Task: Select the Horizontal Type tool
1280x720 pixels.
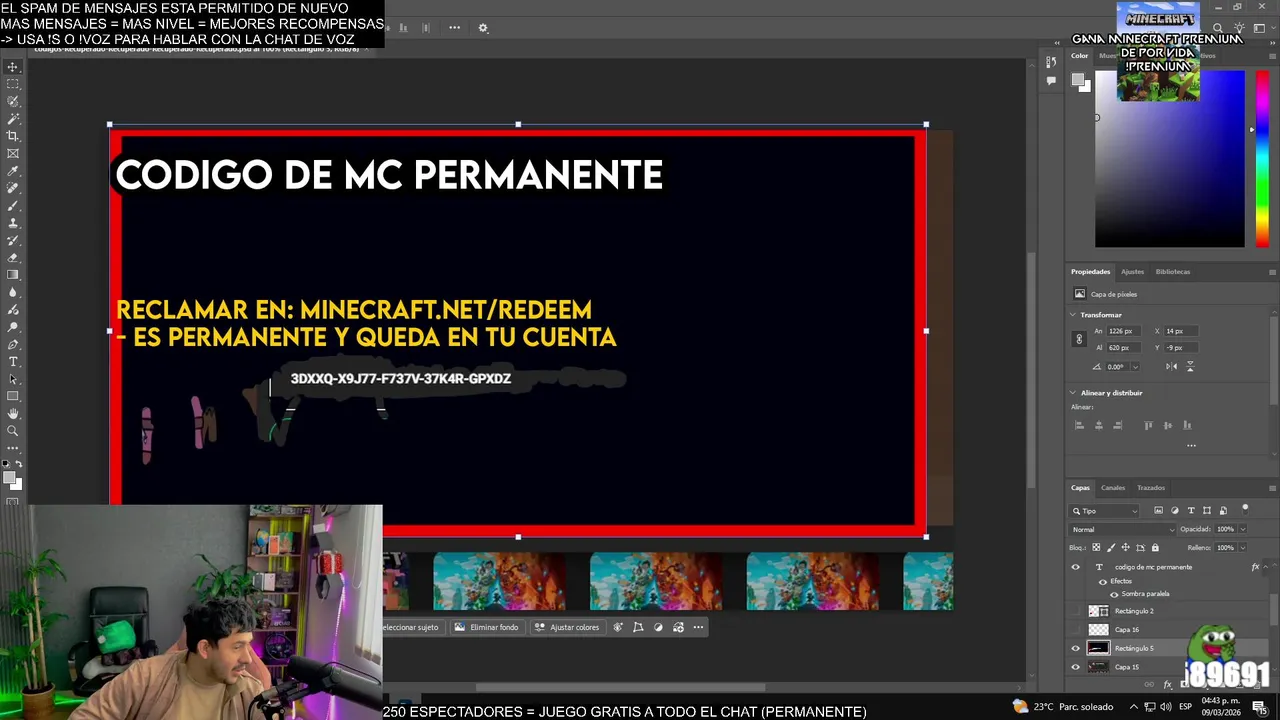Action: pyautogui.click(x=13, y=361)
